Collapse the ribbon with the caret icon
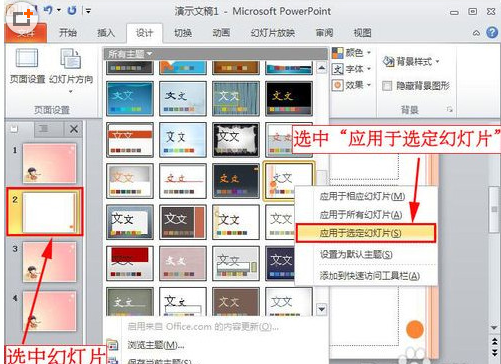The height and width of the screenshot is (364, 501). 476,33
